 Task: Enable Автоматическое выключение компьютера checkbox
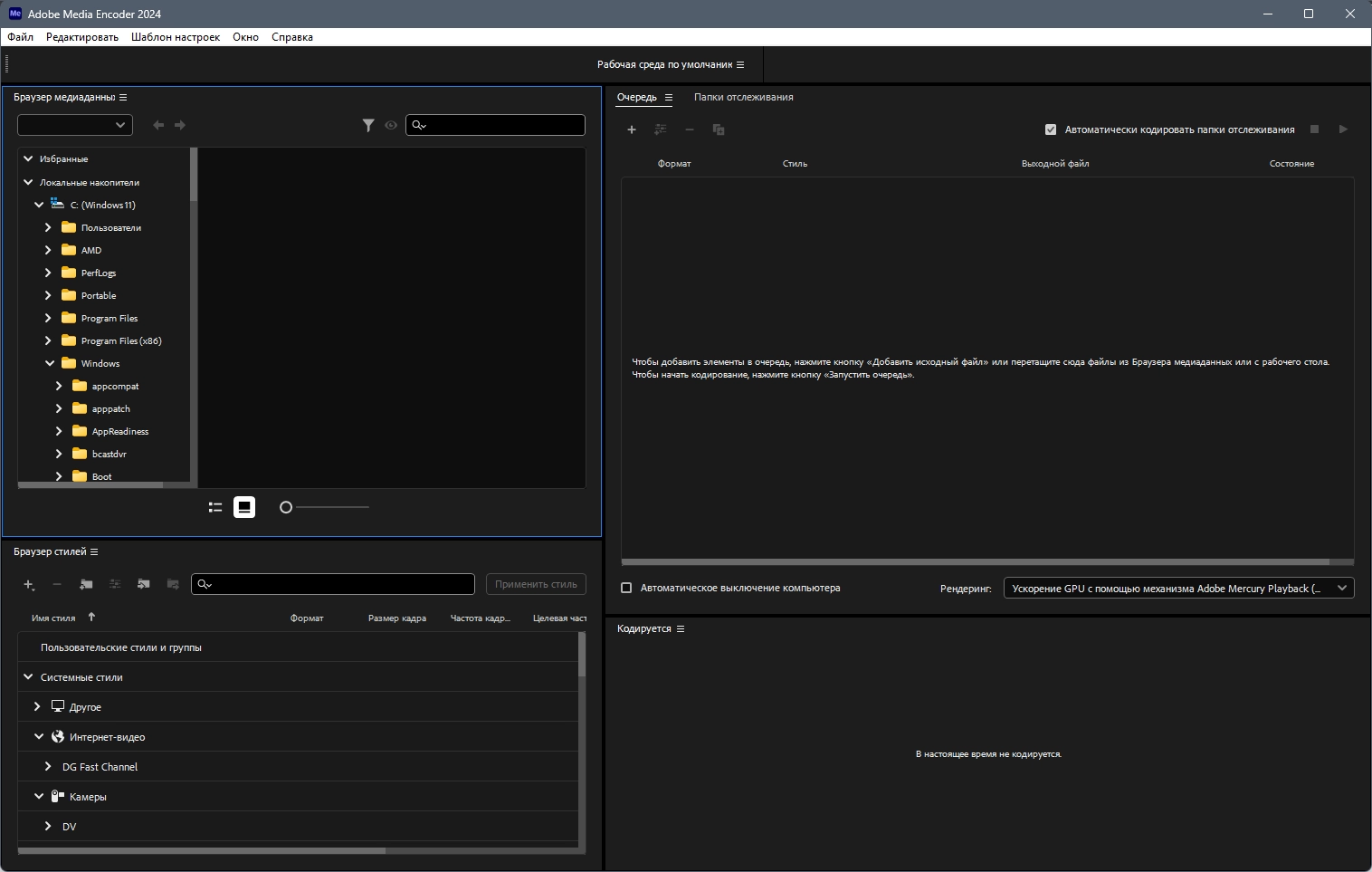[x=626, y=588]
